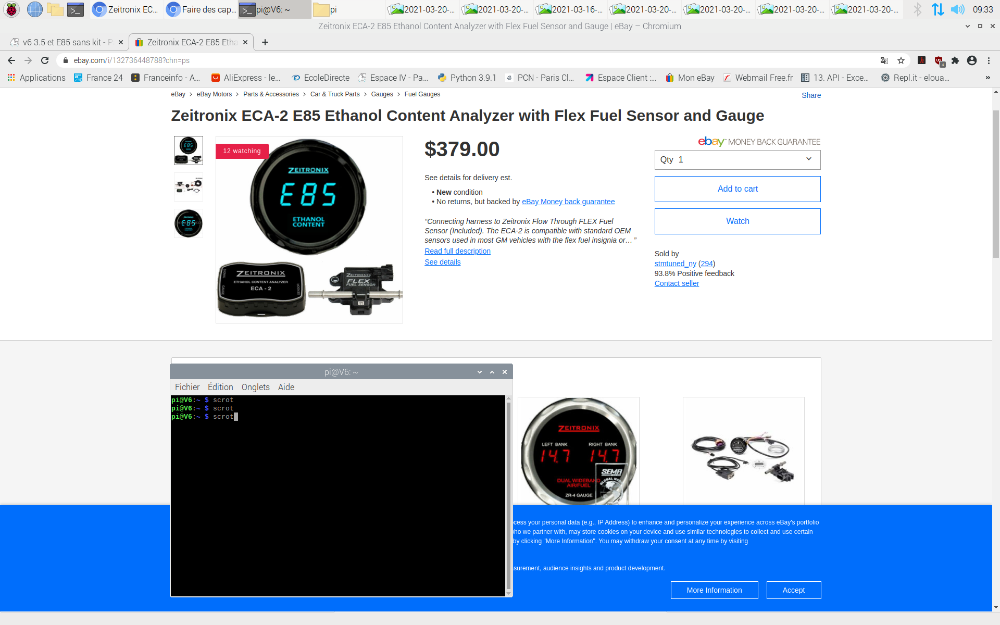Open the Onglets menu in the terminal
The height and width of the screenshot is (625, 1000).
coord(255,387)
